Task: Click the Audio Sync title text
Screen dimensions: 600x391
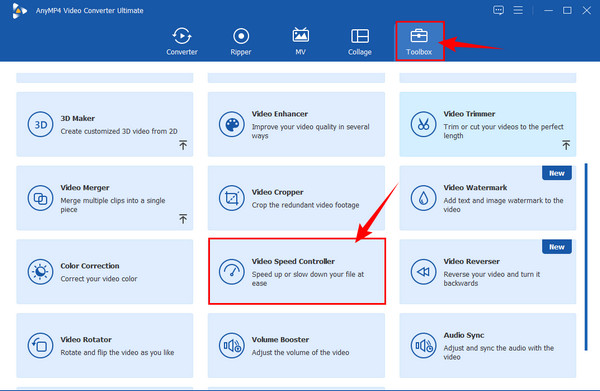Action: point(464,336)
